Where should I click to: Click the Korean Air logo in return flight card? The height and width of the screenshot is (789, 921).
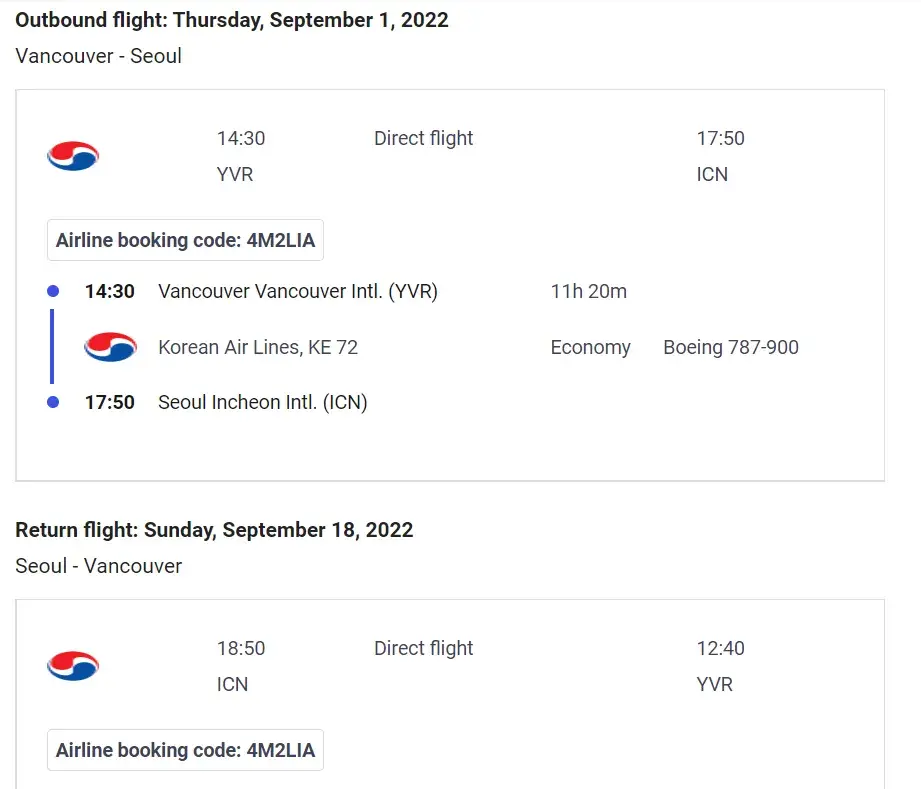pos(73,666)
